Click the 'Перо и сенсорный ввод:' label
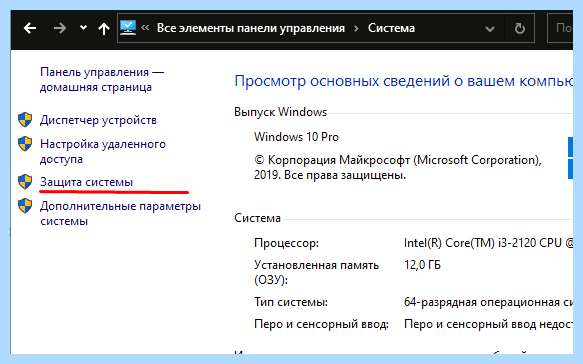Image resolution: width=583 pixels, height=364 pixels. pos(321,324)
